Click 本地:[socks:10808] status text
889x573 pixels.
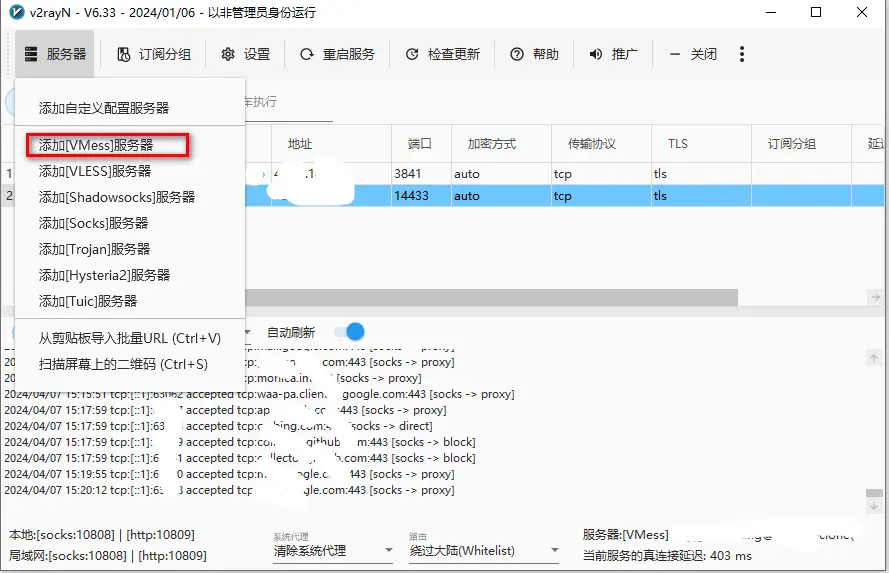pyautogui.click(x=101, y=534)
